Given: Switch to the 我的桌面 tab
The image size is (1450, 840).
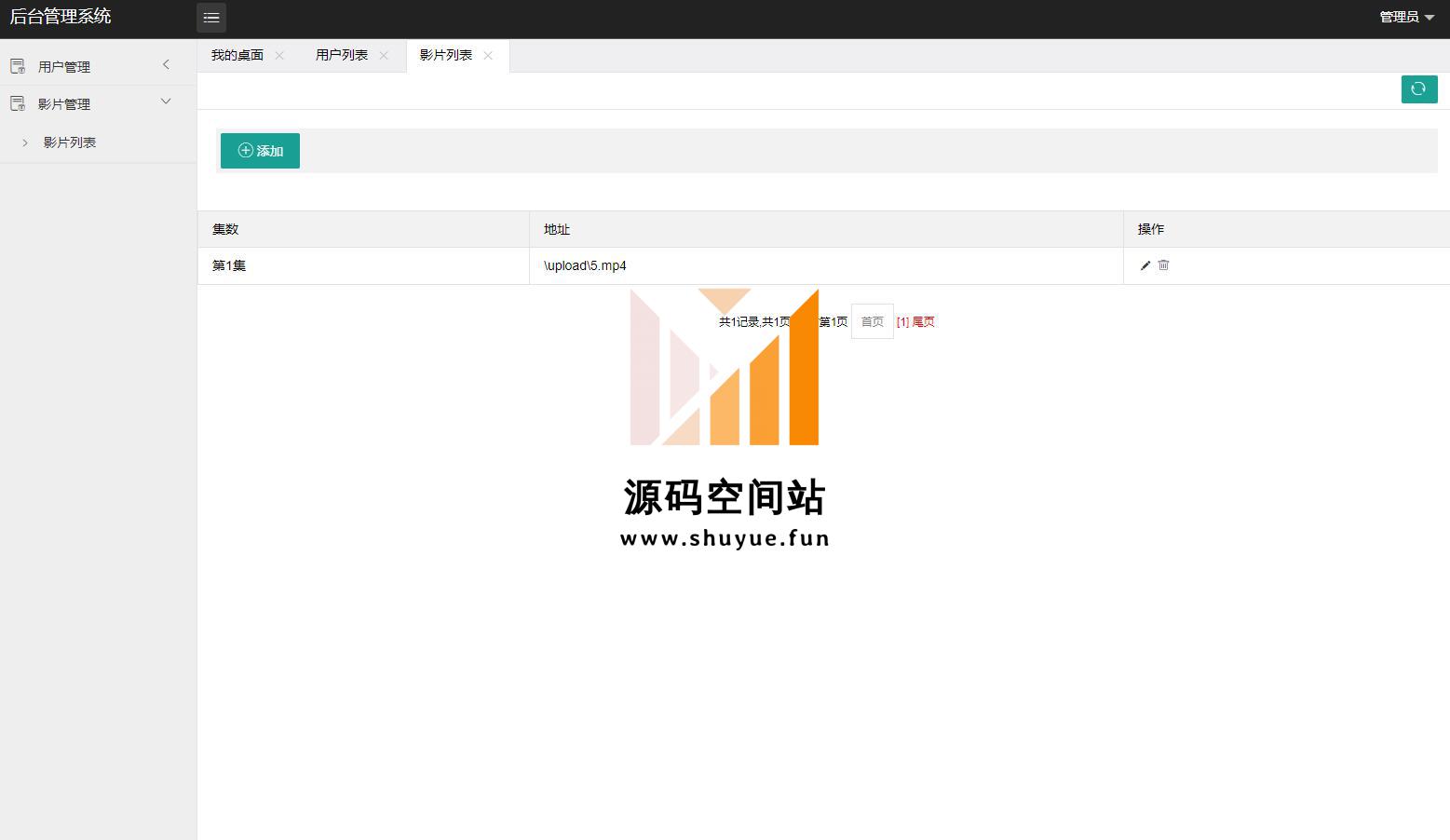Looking at the screenshot, I should 237,56.
